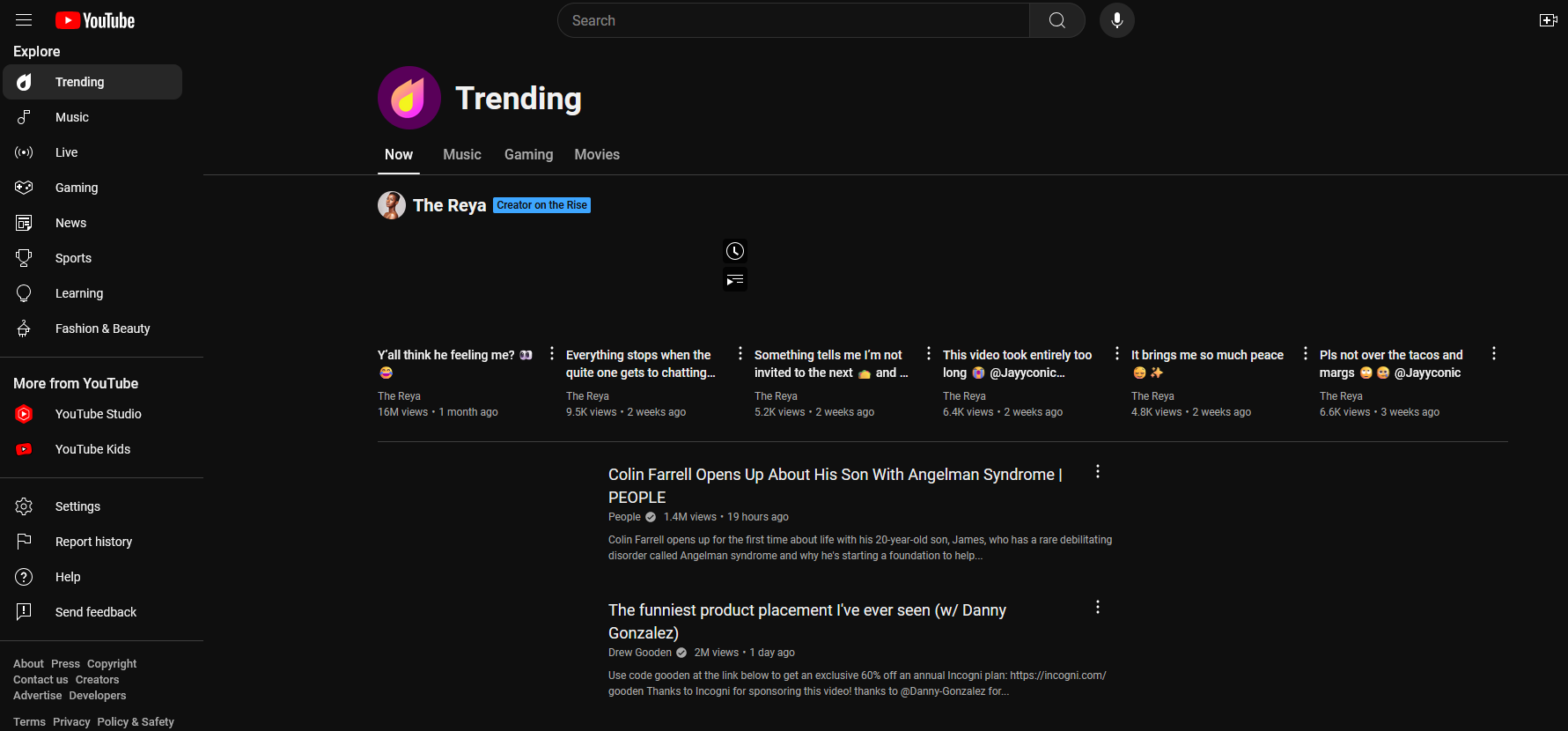The width and height of the screenshot is (1568, 731).
Task: Open the Creators footer link
Action: click(x=97, y=680)
